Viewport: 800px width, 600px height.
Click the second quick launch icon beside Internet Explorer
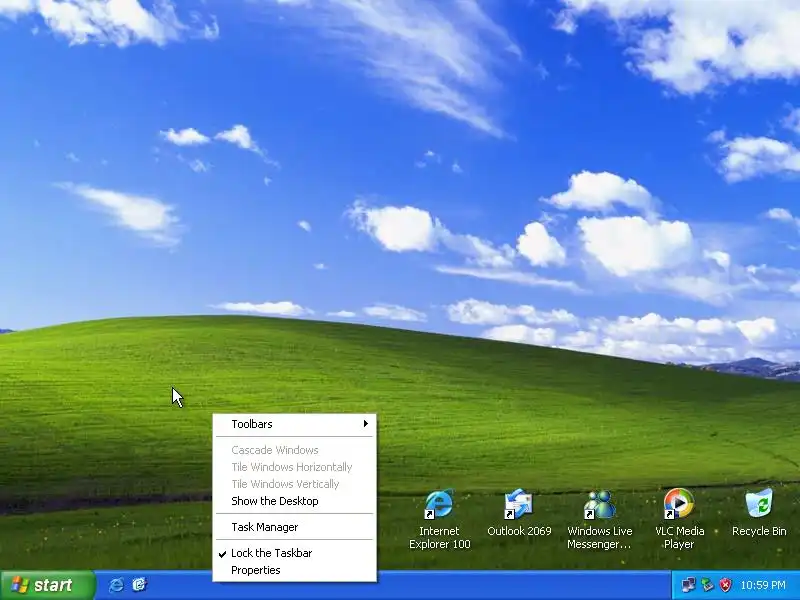pyautogui.click(x=139, y=585)
